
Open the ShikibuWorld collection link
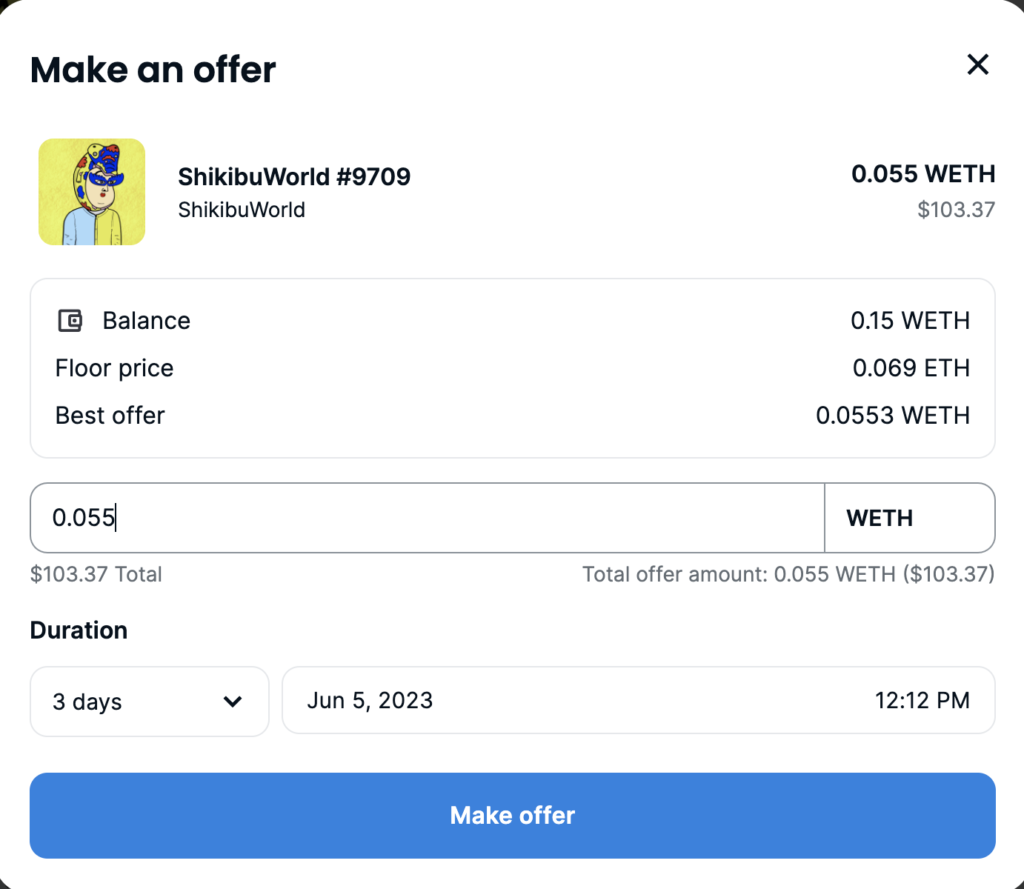[241, 210]
